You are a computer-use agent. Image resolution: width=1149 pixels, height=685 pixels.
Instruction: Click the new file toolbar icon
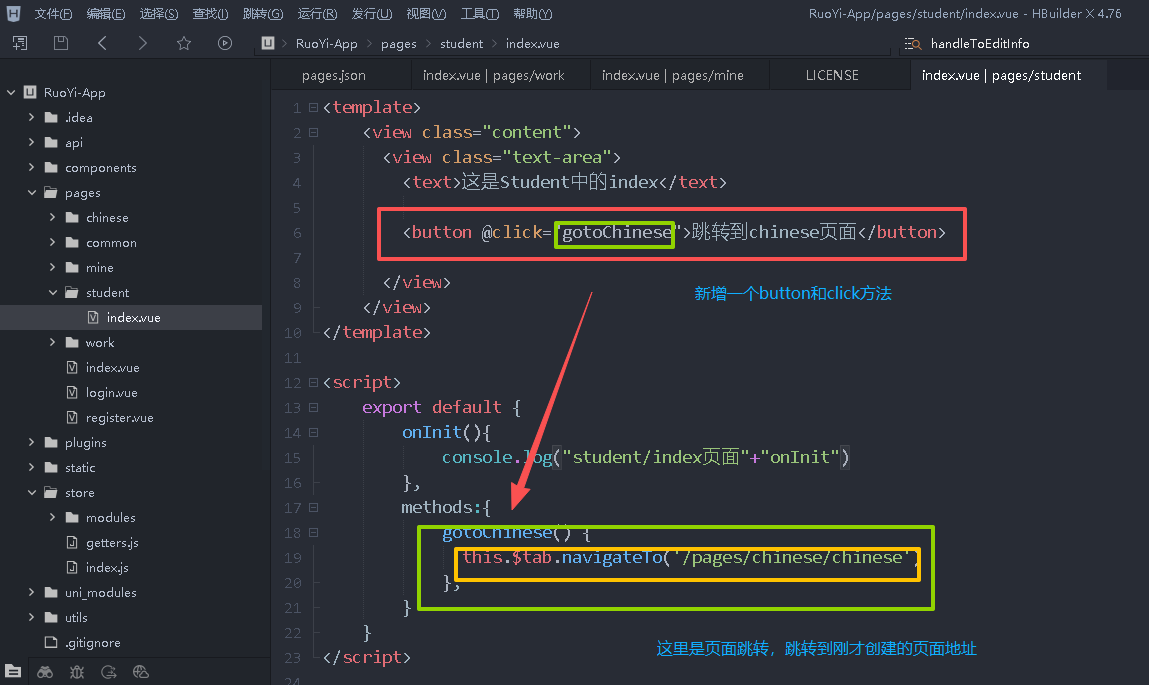[x=20, y=43]
